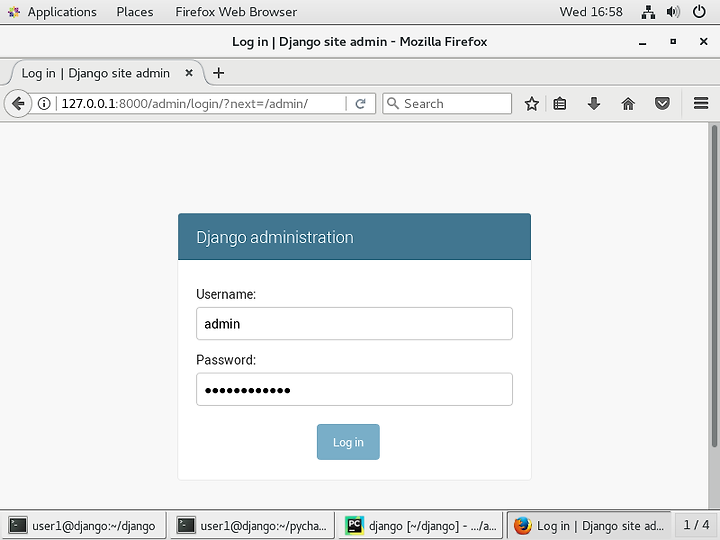Open the workspace switcher 1 / 4
This screenshot has height=540, width=720.
[696, 525]
